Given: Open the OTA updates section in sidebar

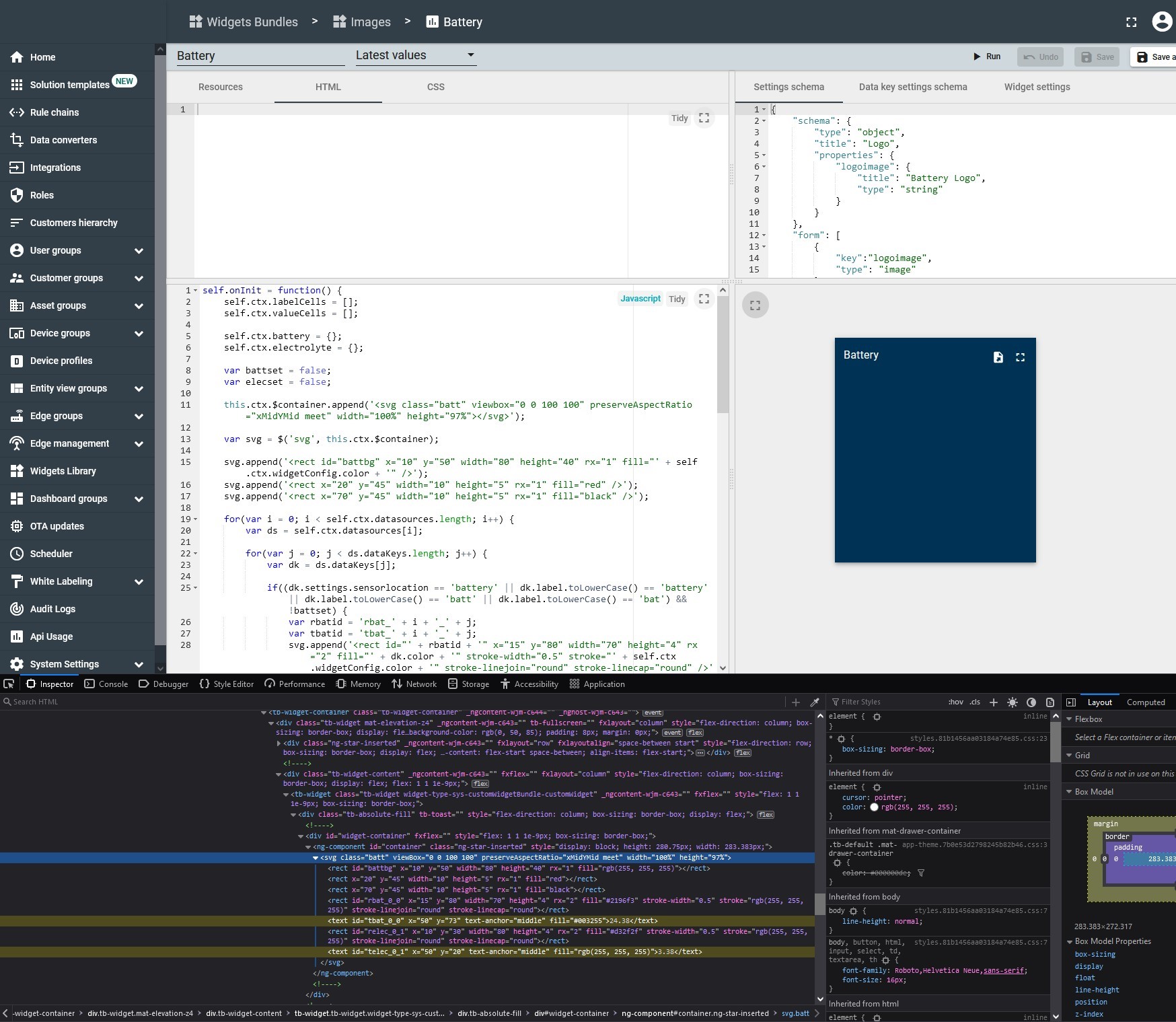Looking at the screenshot, I should coord(56,526).
